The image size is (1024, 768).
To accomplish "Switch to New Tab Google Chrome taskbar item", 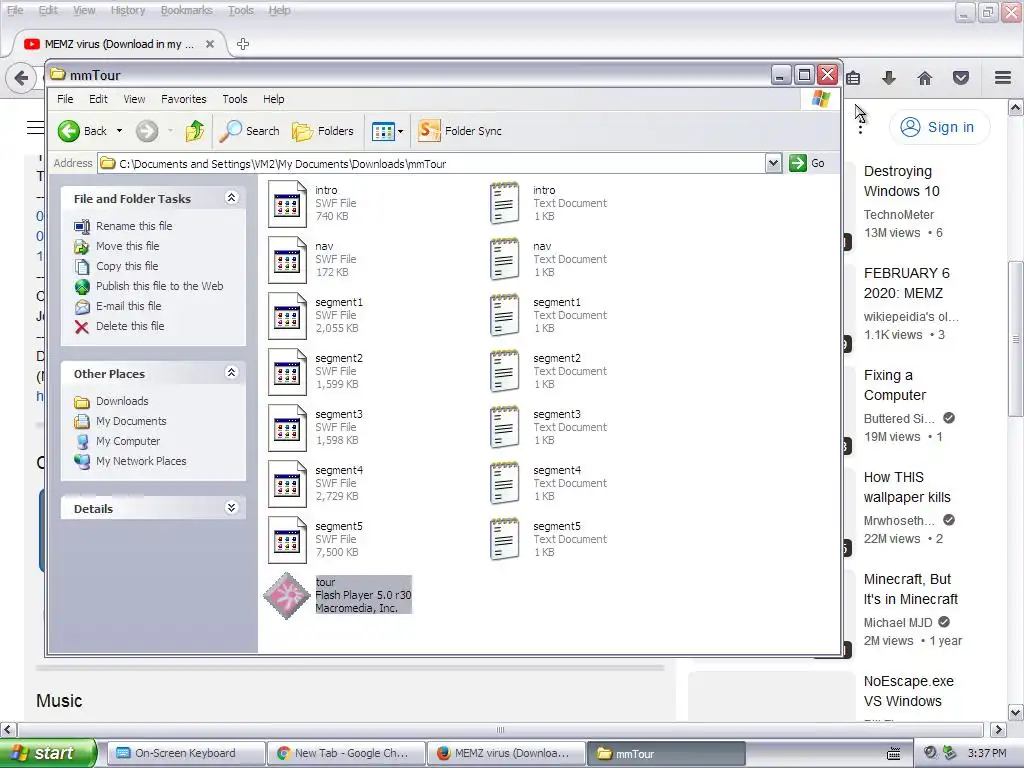I will coord(346,754).
